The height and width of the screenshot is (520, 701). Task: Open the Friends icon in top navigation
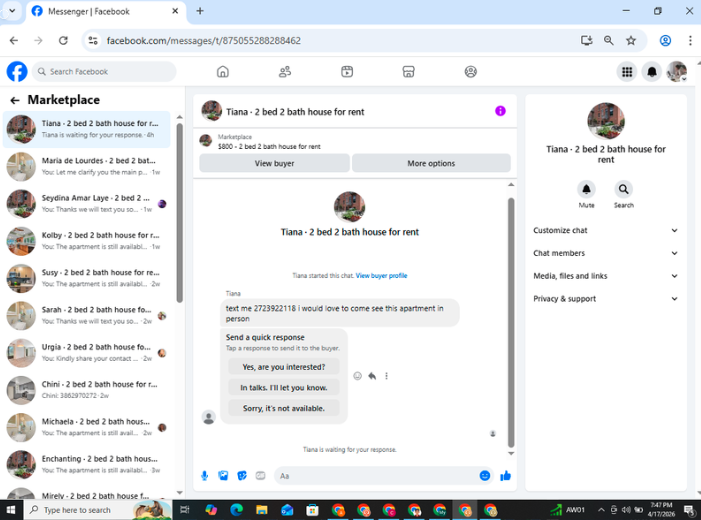click(x=285, y=72)
